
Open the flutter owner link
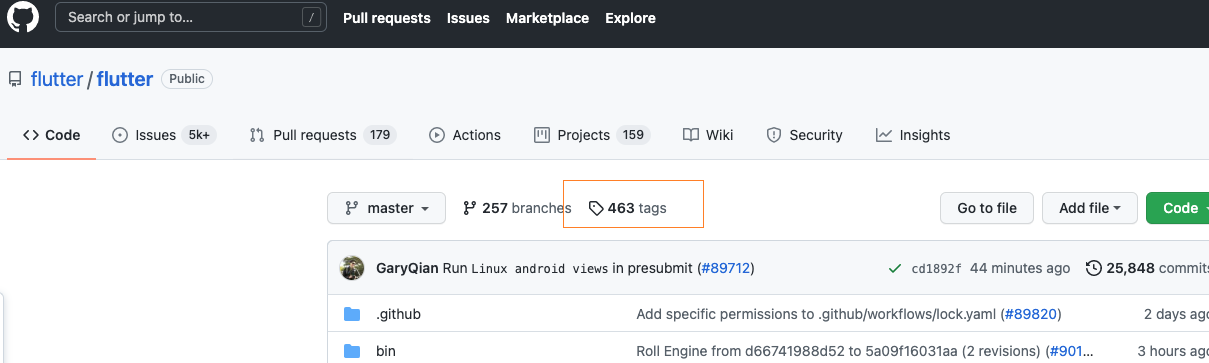pyautogui.click(x=56, y=79)
